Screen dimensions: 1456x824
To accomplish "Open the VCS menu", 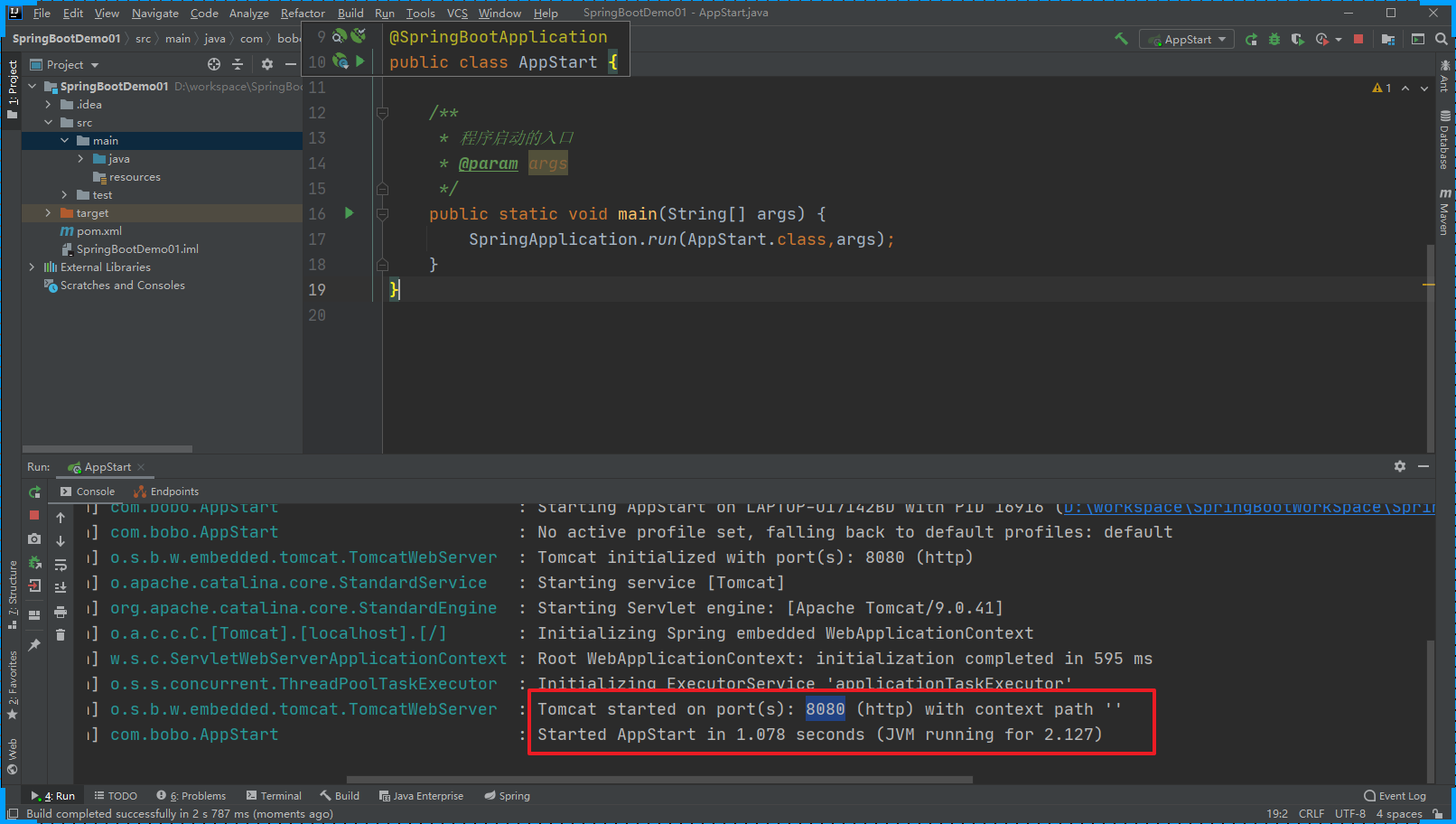I will 457,13.
